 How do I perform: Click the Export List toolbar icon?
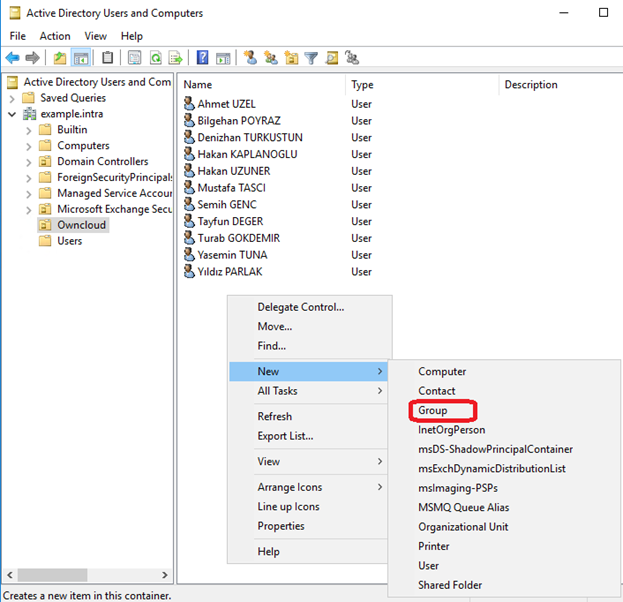point(175,58)
